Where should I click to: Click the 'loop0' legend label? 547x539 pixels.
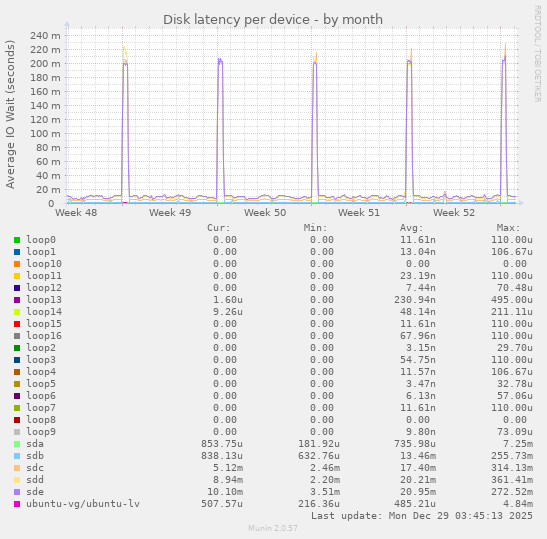[x=41, y=240]
